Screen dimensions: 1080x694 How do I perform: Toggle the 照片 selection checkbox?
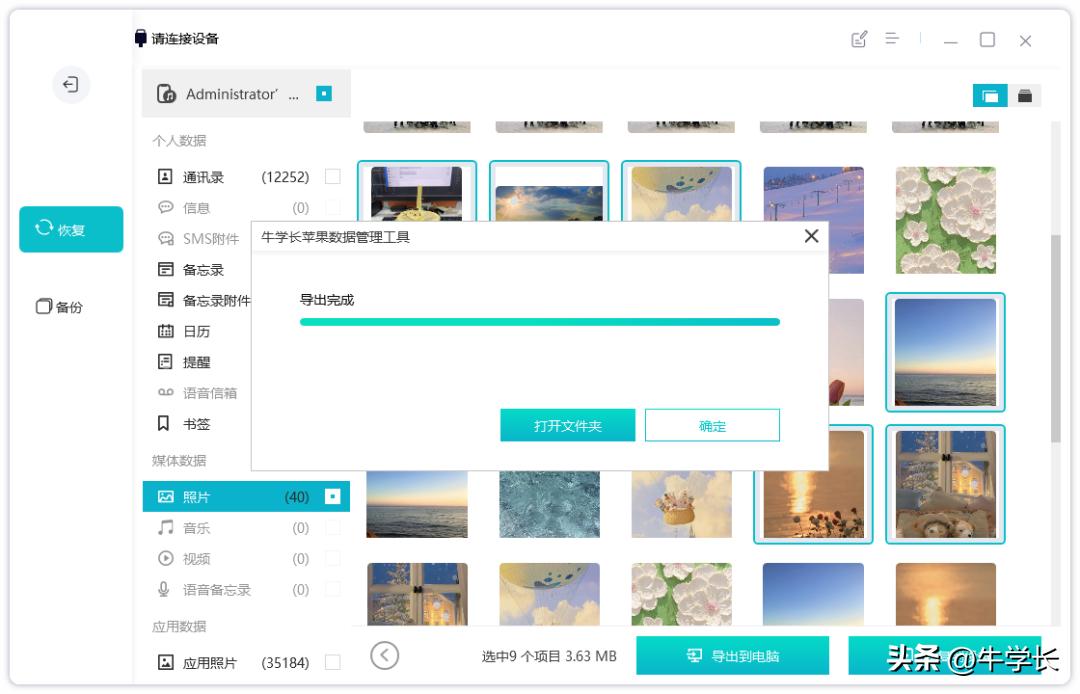tap(333, 496)
